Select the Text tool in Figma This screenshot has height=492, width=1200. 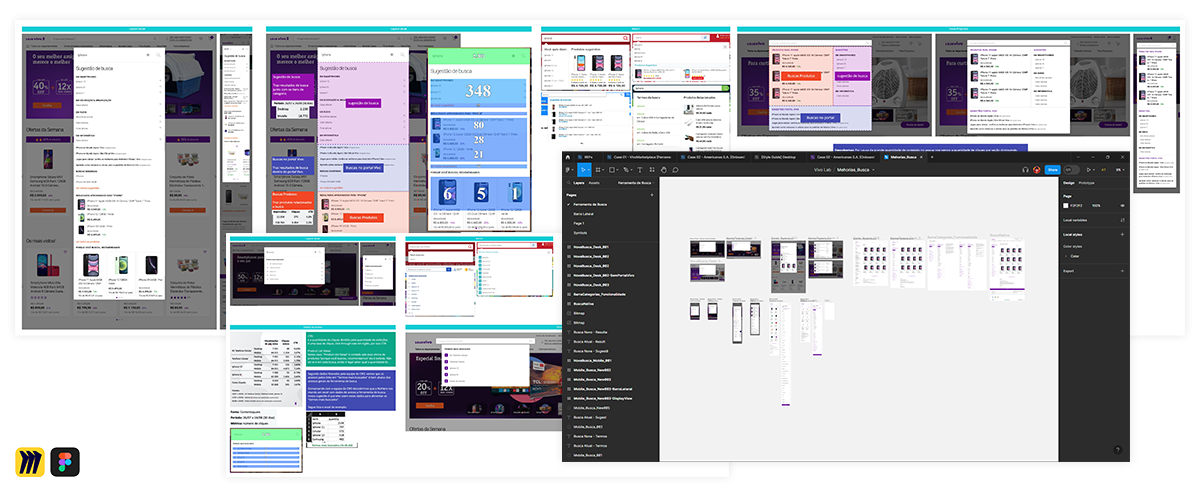(x=640, y=170)
